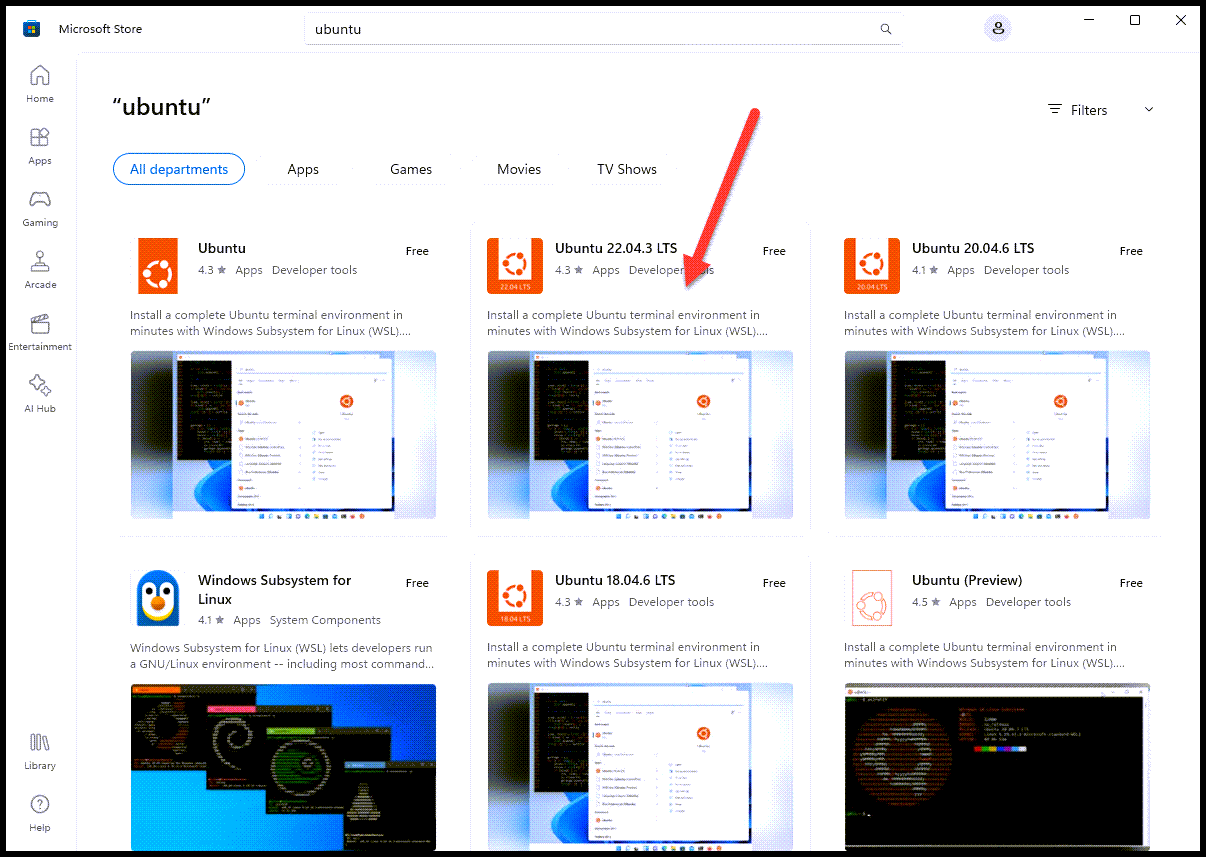Open Arcade in the sidebar
The image size is (1206, 857).
click(x=40, y=270)
